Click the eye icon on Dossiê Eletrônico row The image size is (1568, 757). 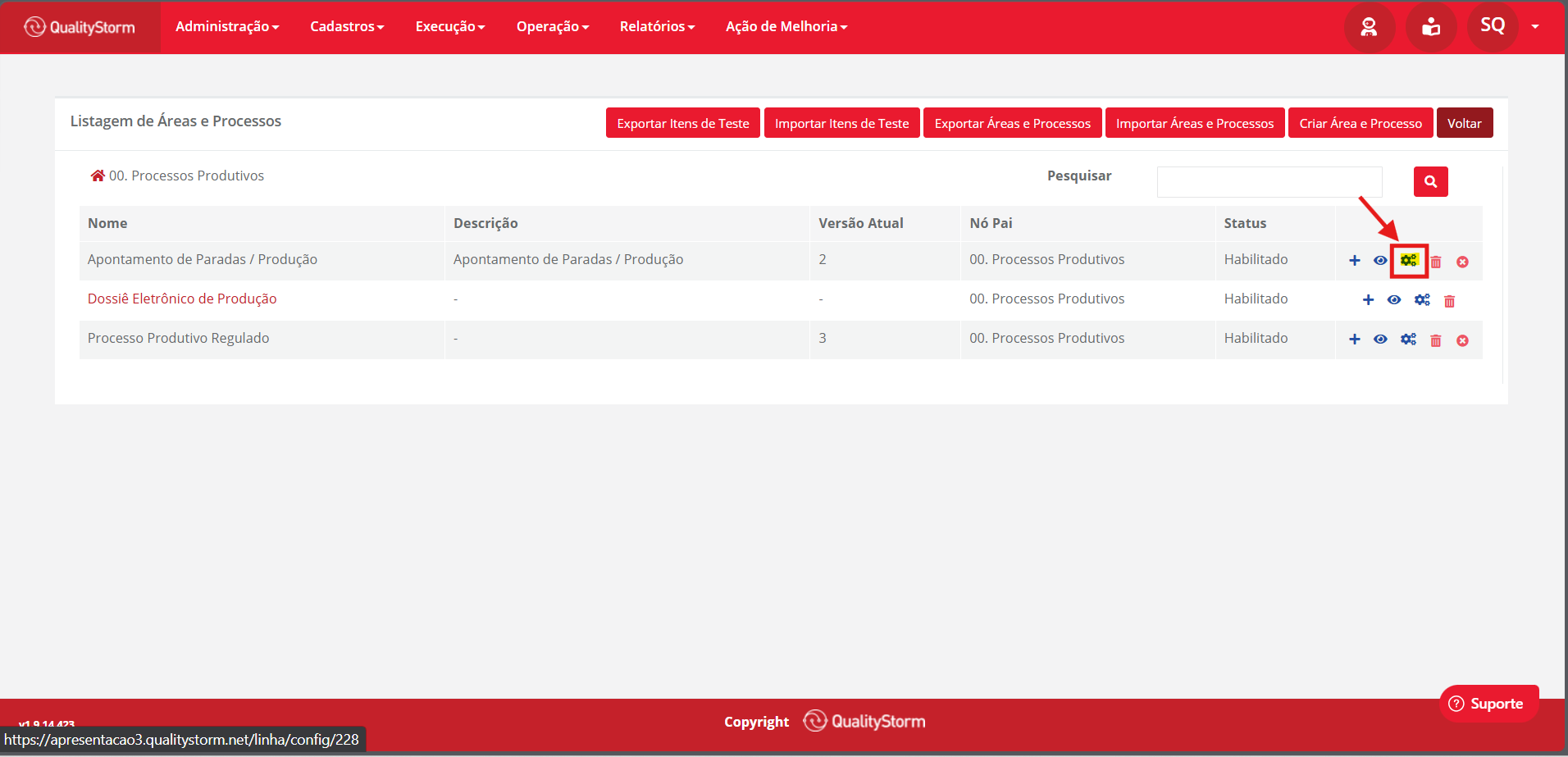pyautogui.click(x=1394, y=300)
